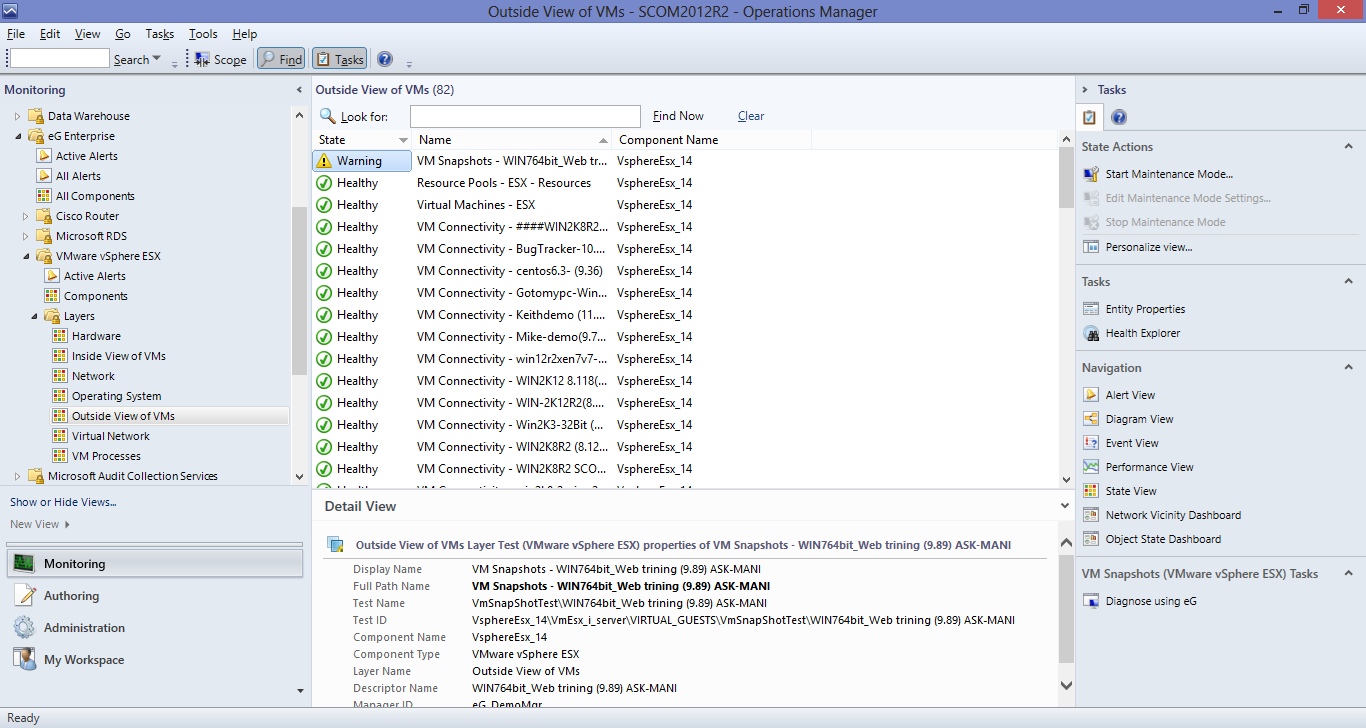Image resolution: width=1366 pixels, height=728 pixels.
Task: Click the Clear link
Action: tap(751, 116)
